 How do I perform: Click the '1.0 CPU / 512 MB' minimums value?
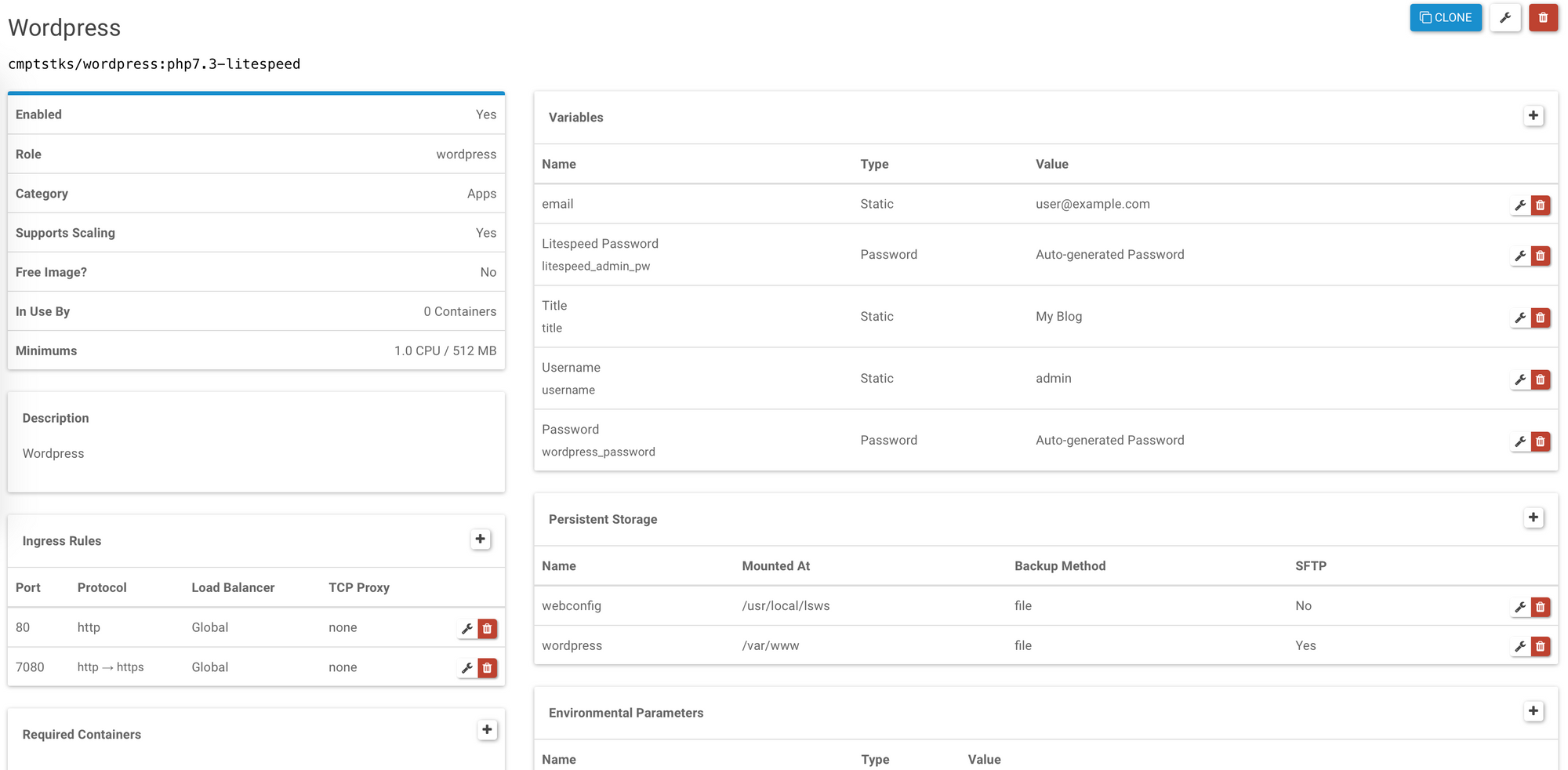(445, 350)
